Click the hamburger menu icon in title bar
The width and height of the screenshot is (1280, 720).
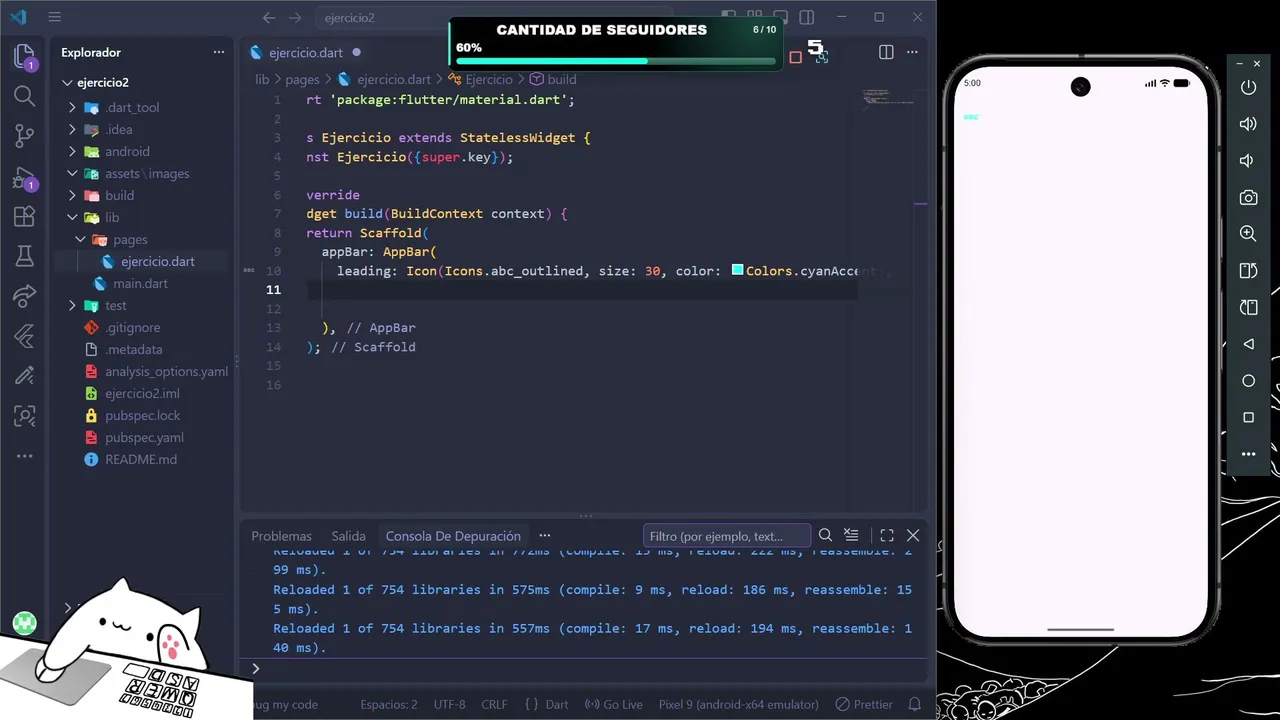tap(54, 17)
